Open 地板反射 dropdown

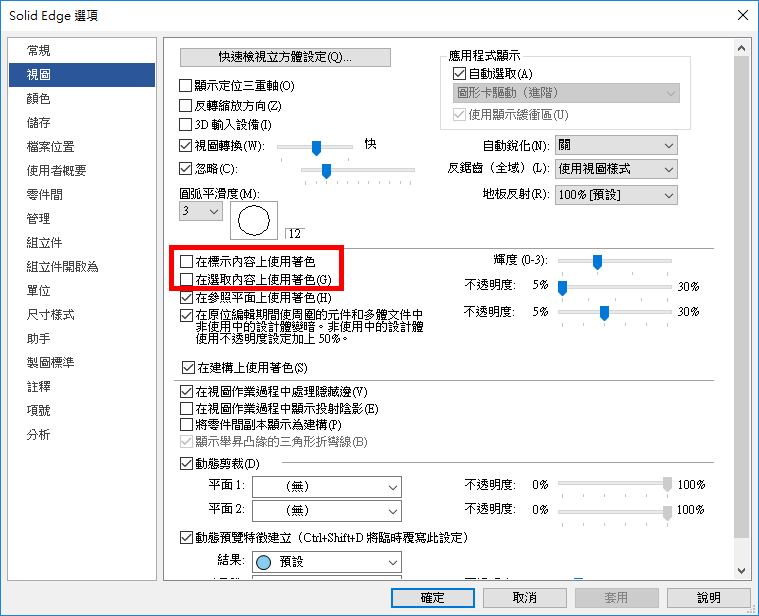click(x=616, y=195)
